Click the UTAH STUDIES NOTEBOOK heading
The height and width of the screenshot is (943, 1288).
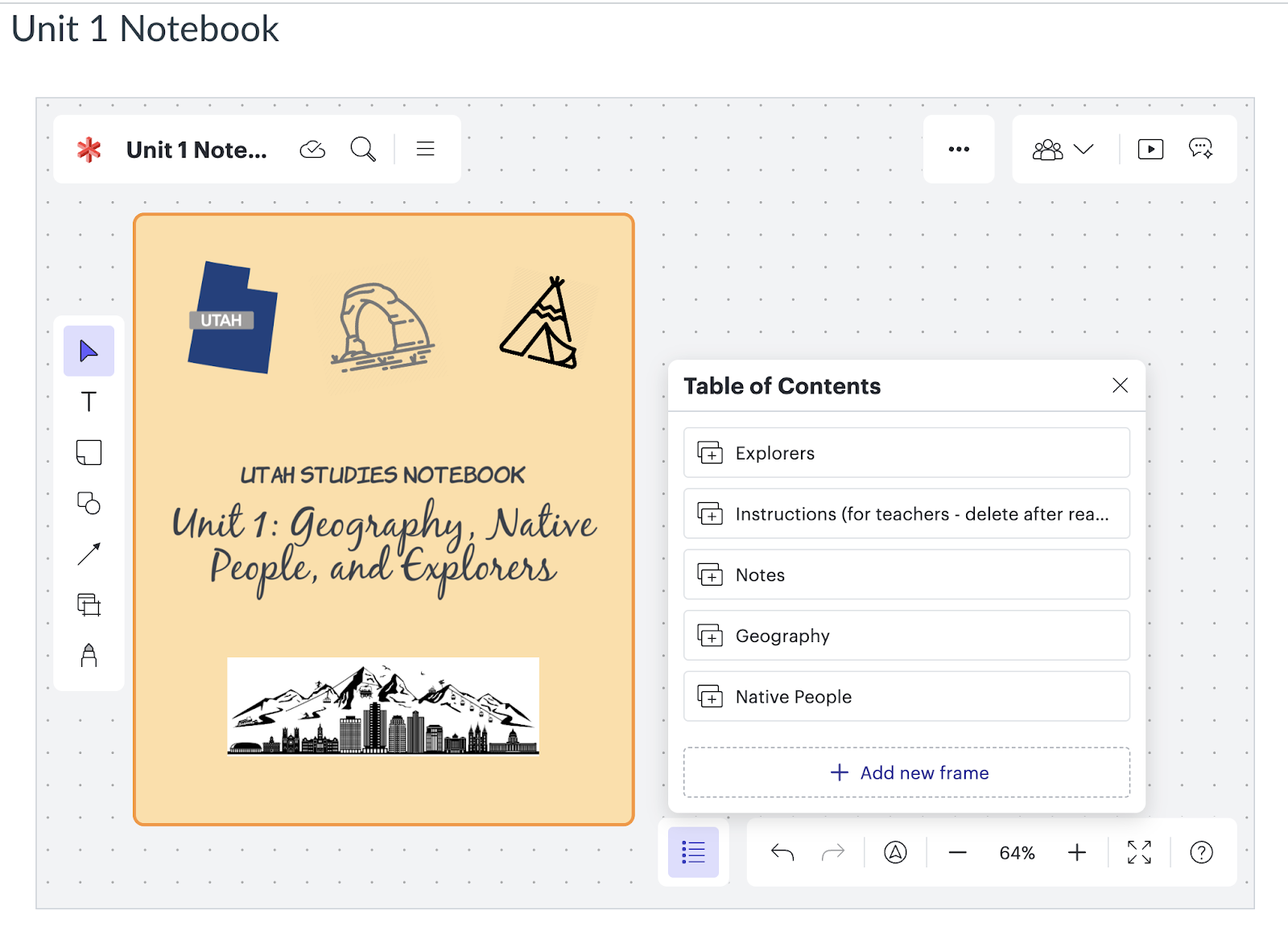(x=382, y=475)
